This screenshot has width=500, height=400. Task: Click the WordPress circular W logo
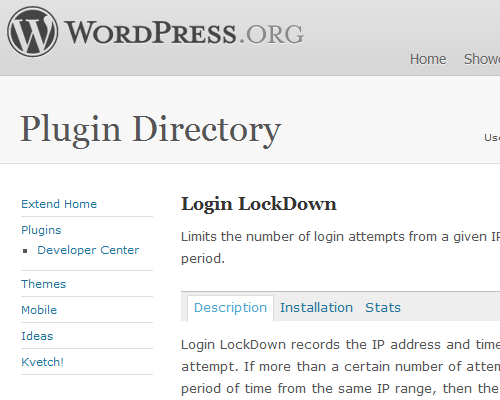[x=33, y=32]
